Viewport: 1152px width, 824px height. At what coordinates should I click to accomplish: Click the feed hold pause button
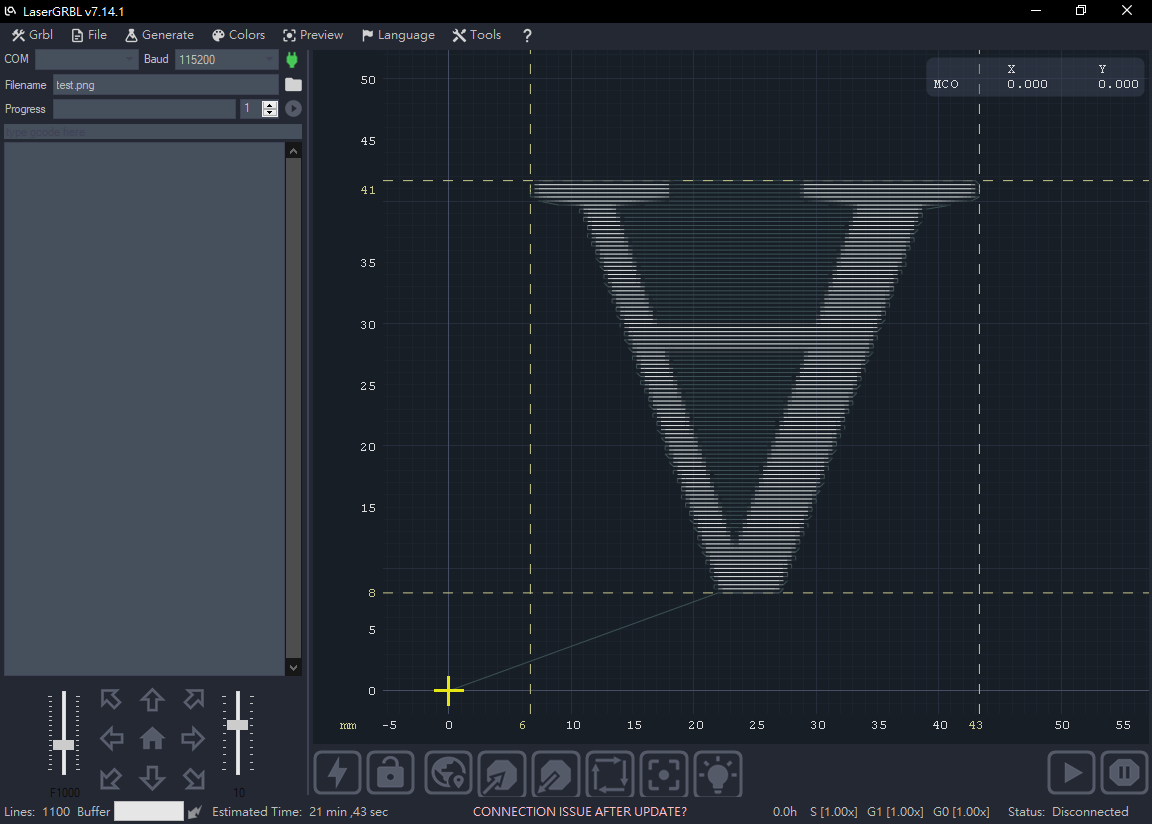(x=1124, y=773)
